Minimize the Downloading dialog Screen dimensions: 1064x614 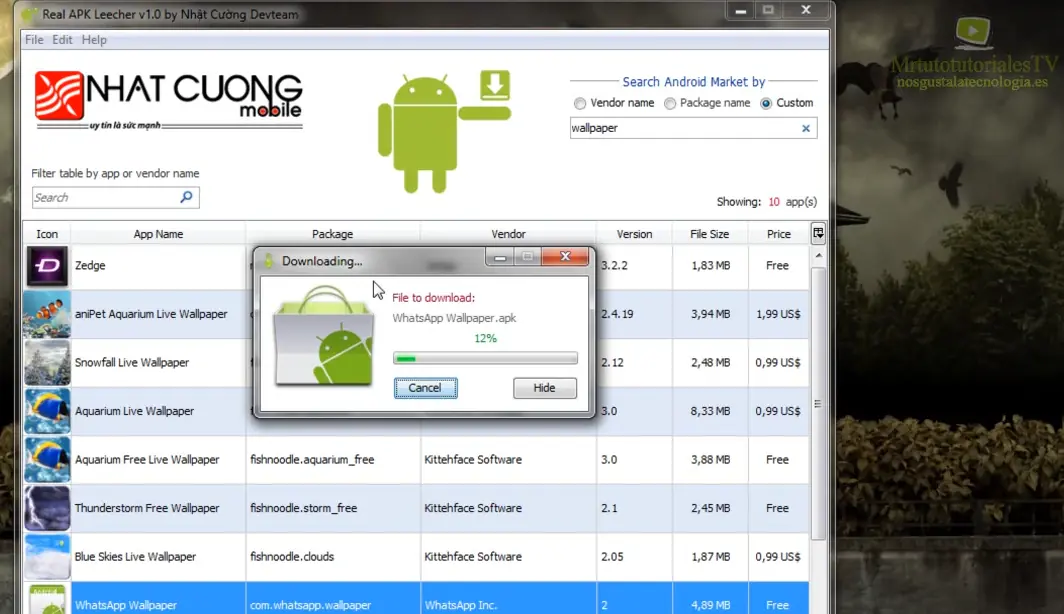(500, 256)
